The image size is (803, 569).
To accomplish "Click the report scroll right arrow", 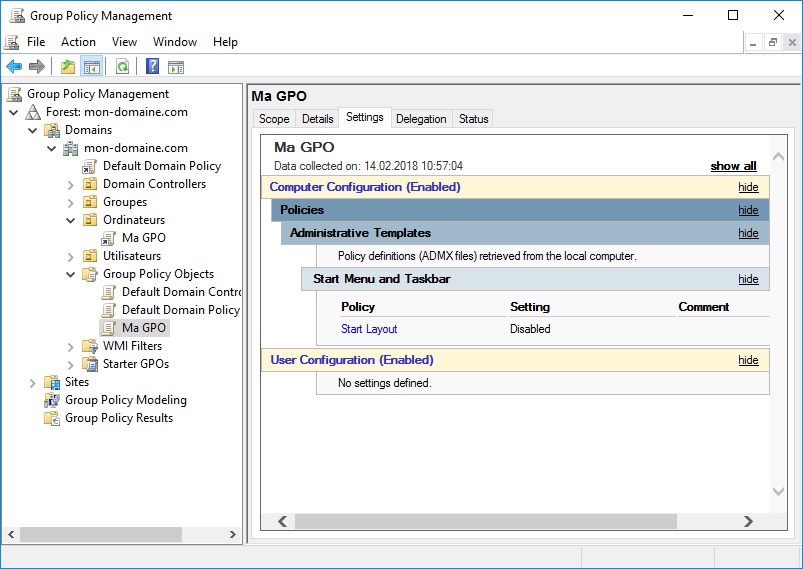I will [x=748, y=521].
